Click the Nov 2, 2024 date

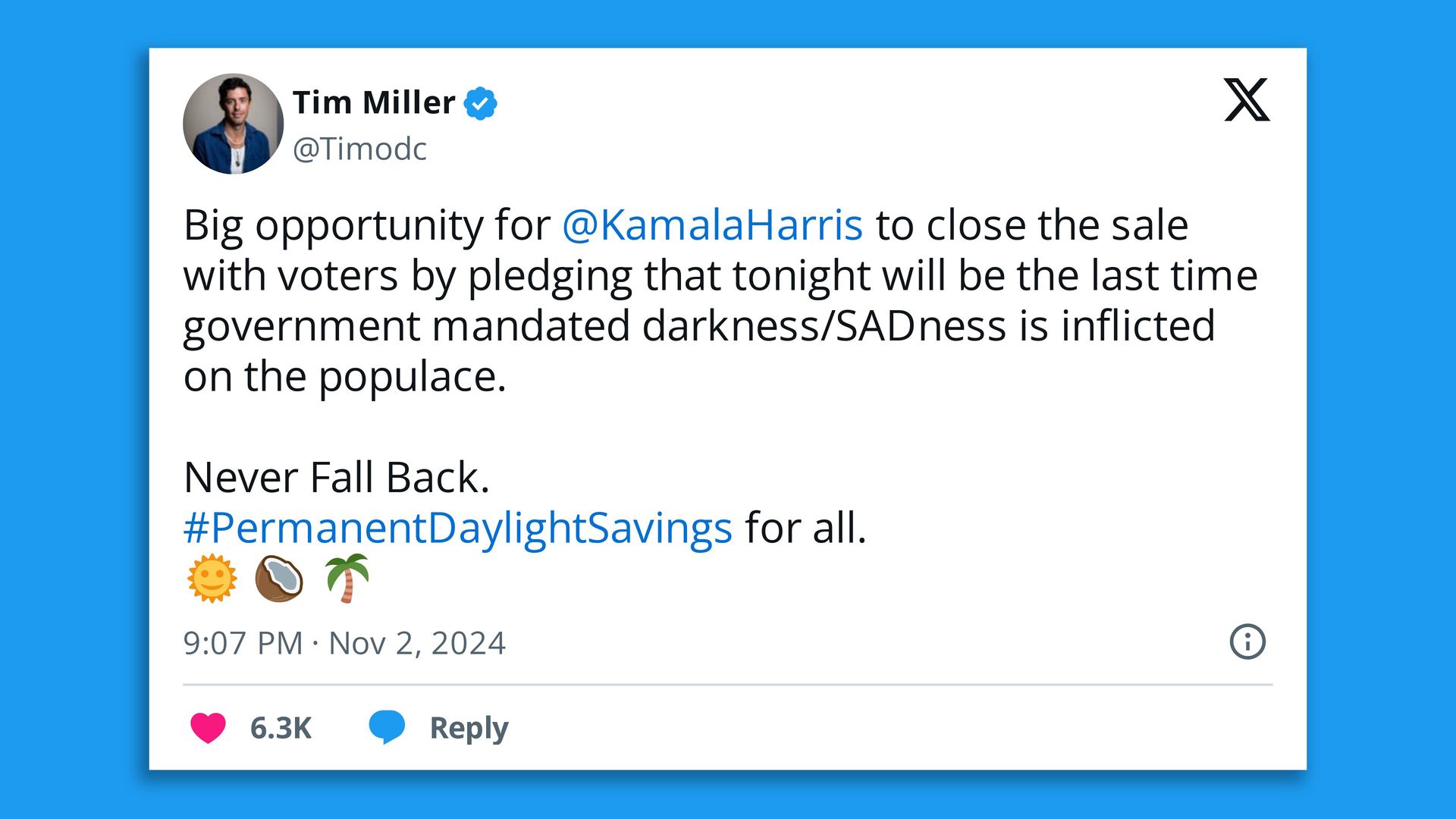tap(417, 643)
